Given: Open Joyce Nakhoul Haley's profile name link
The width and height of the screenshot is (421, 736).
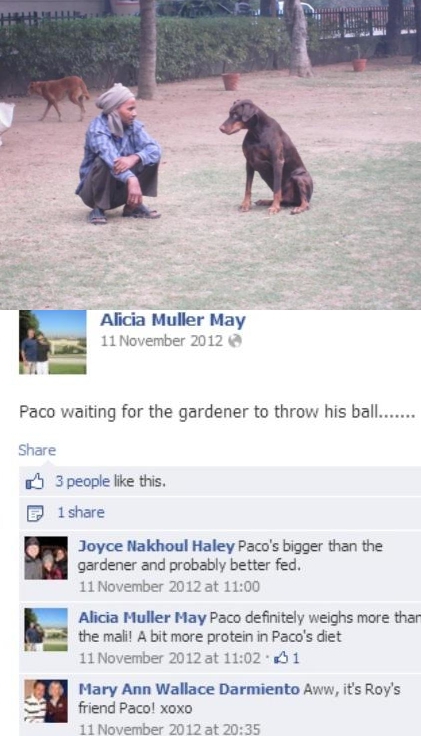Looking at the screenshot, I should (156, 546).
